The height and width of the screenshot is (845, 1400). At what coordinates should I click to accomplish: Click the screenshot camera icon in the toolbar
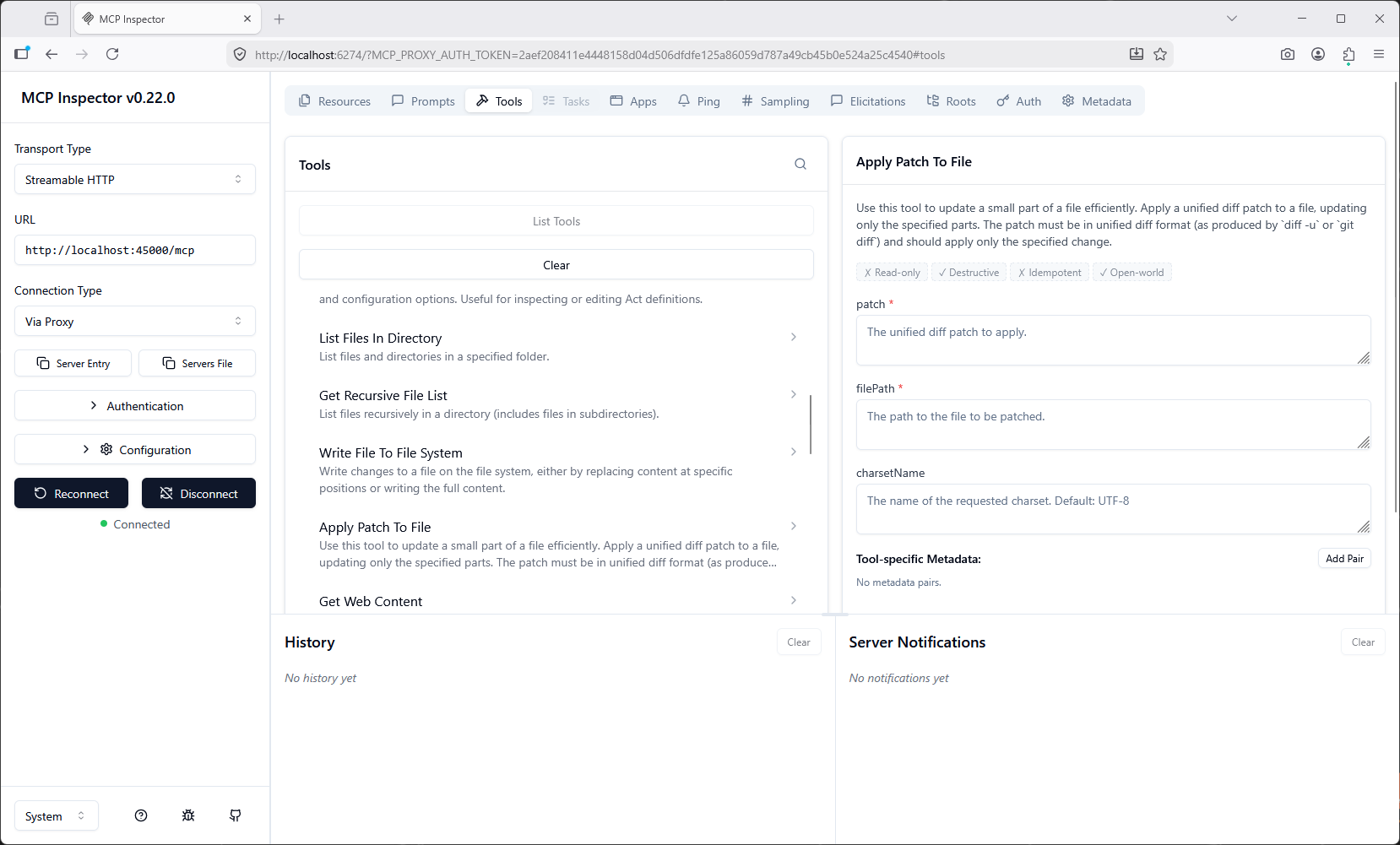coord(1288,54)
